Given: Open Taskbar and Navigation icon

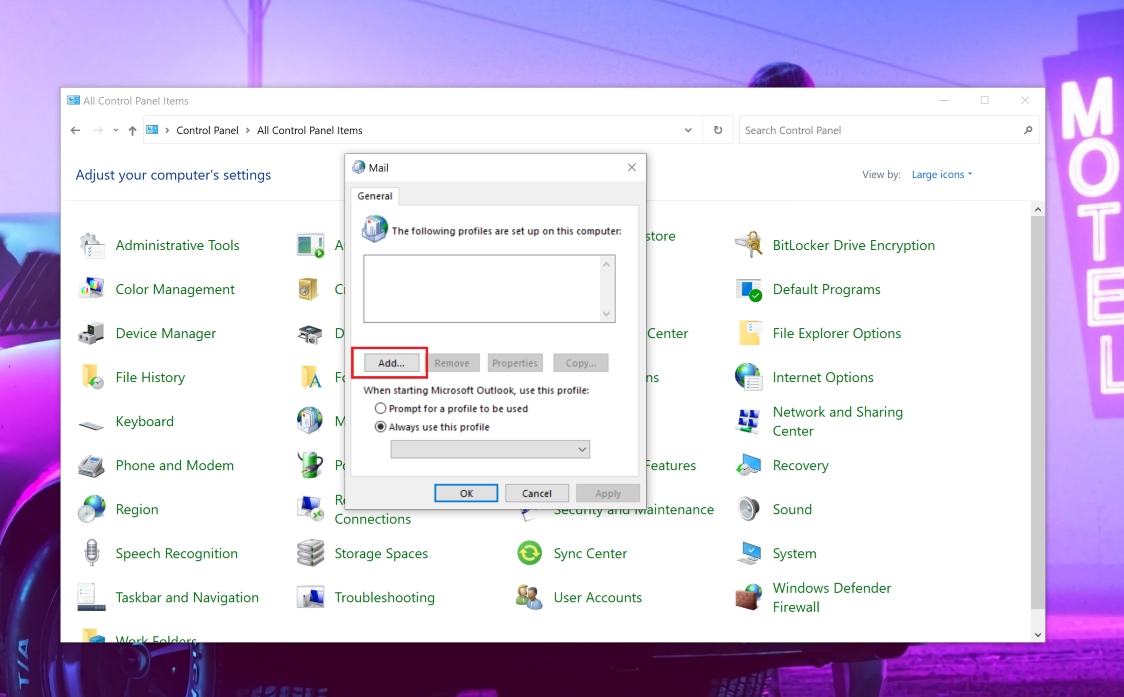Looking at the screenshot, I should (x=92, y=597).
